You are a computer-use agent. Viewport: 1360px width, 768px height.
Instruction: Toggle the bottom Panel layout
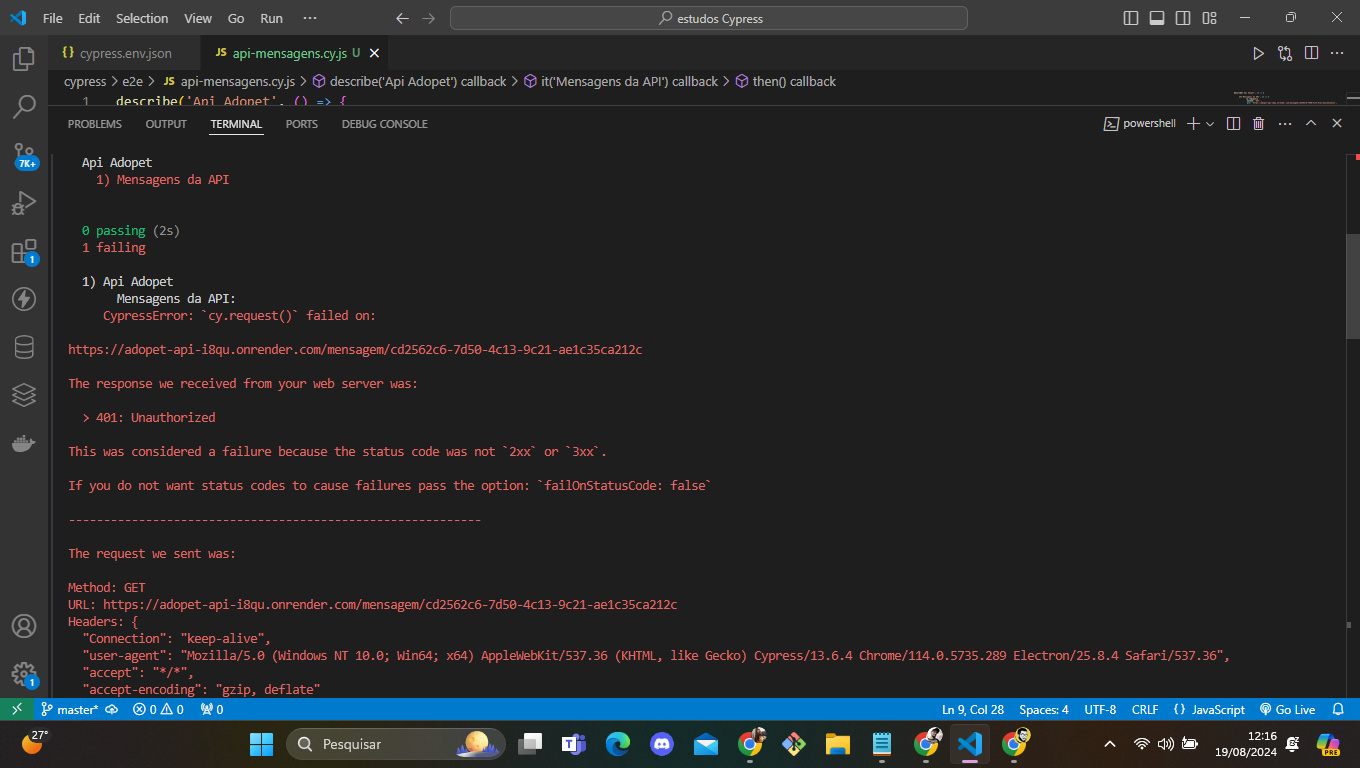click(1157, 18)
